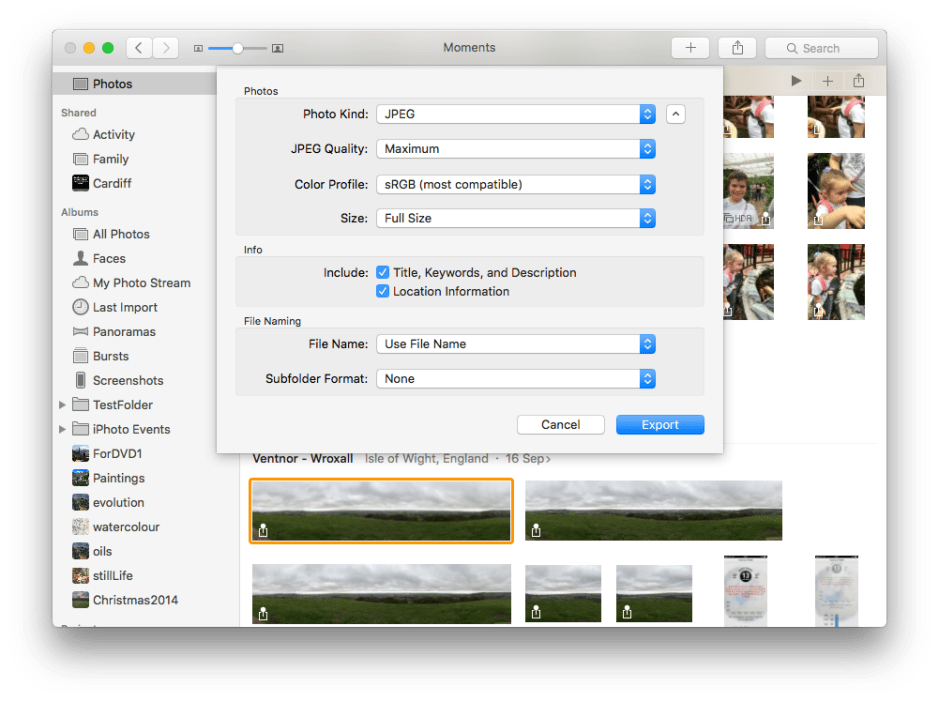Switch to the Photos library view

pyautogui.click(x=100, y=83)
